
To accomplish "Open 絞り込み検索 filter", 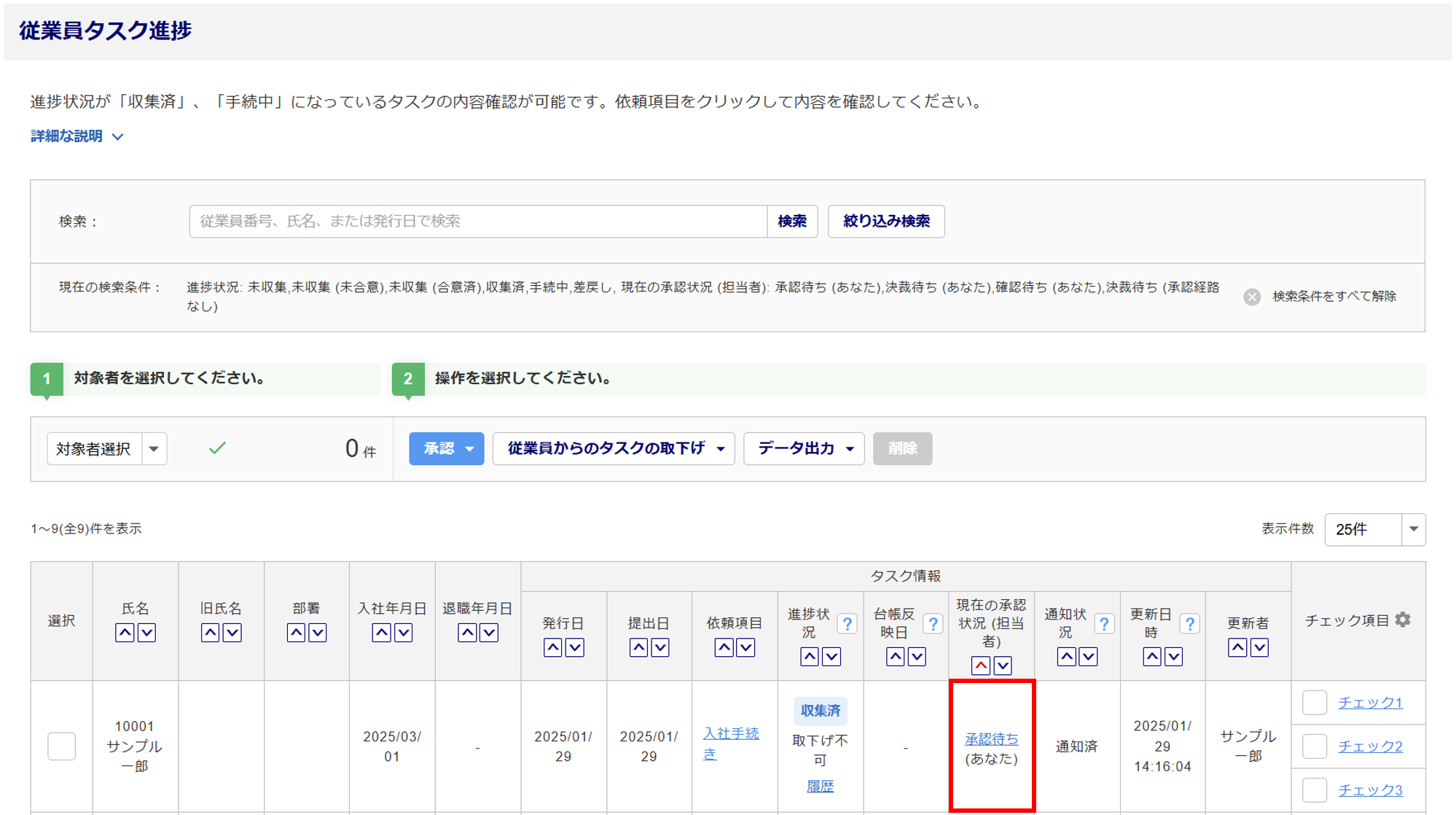I will click(886, 221).
